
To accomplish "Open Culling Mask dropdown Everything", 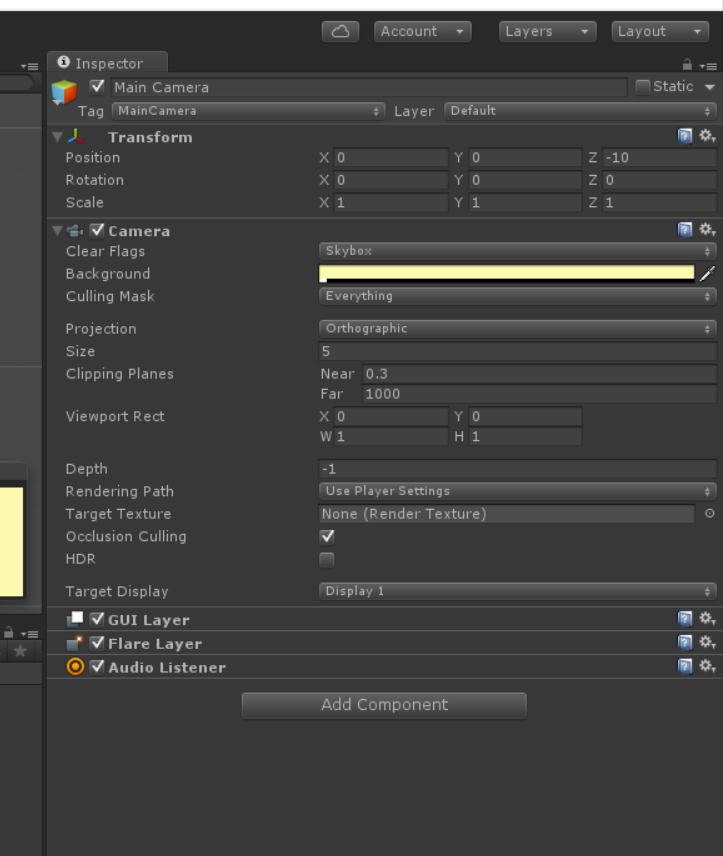I will (x=518, y=296).
